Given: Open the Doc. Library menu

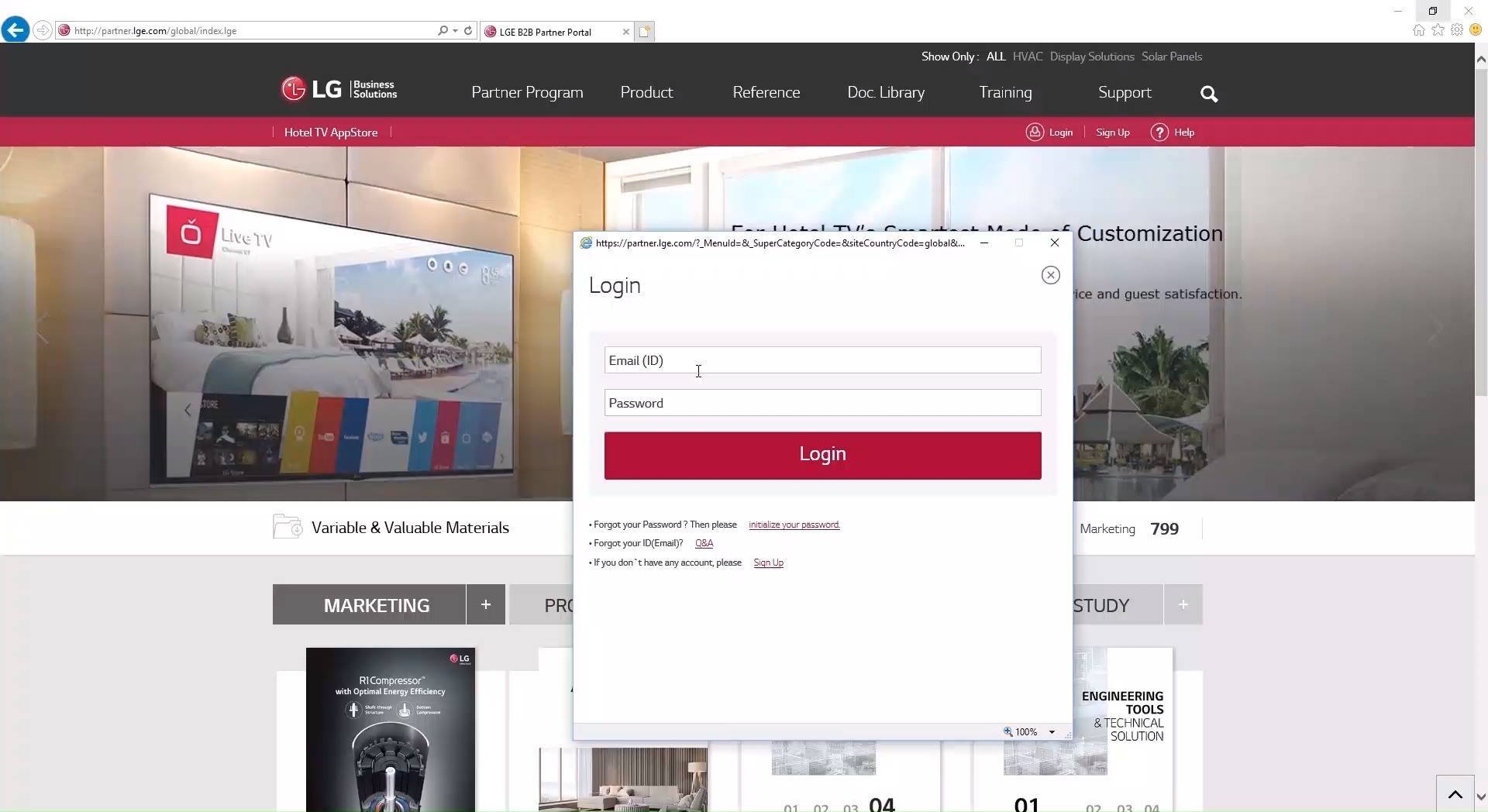Looking at the screenshot, I should pyautogui.click(x=886, y=92).
